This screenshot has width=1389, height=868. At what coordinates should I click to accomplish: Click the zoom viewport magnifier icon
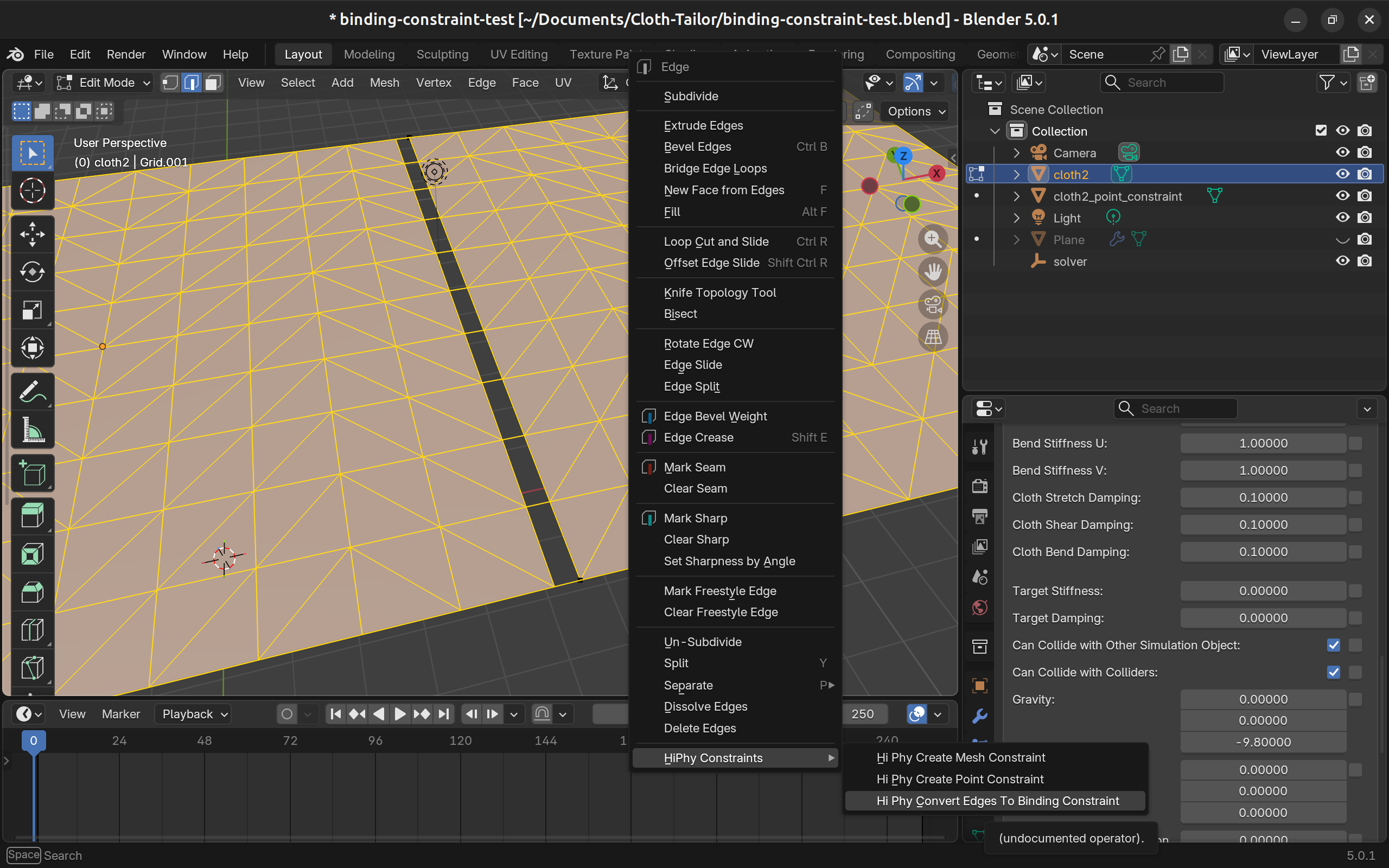pos(933,239)
